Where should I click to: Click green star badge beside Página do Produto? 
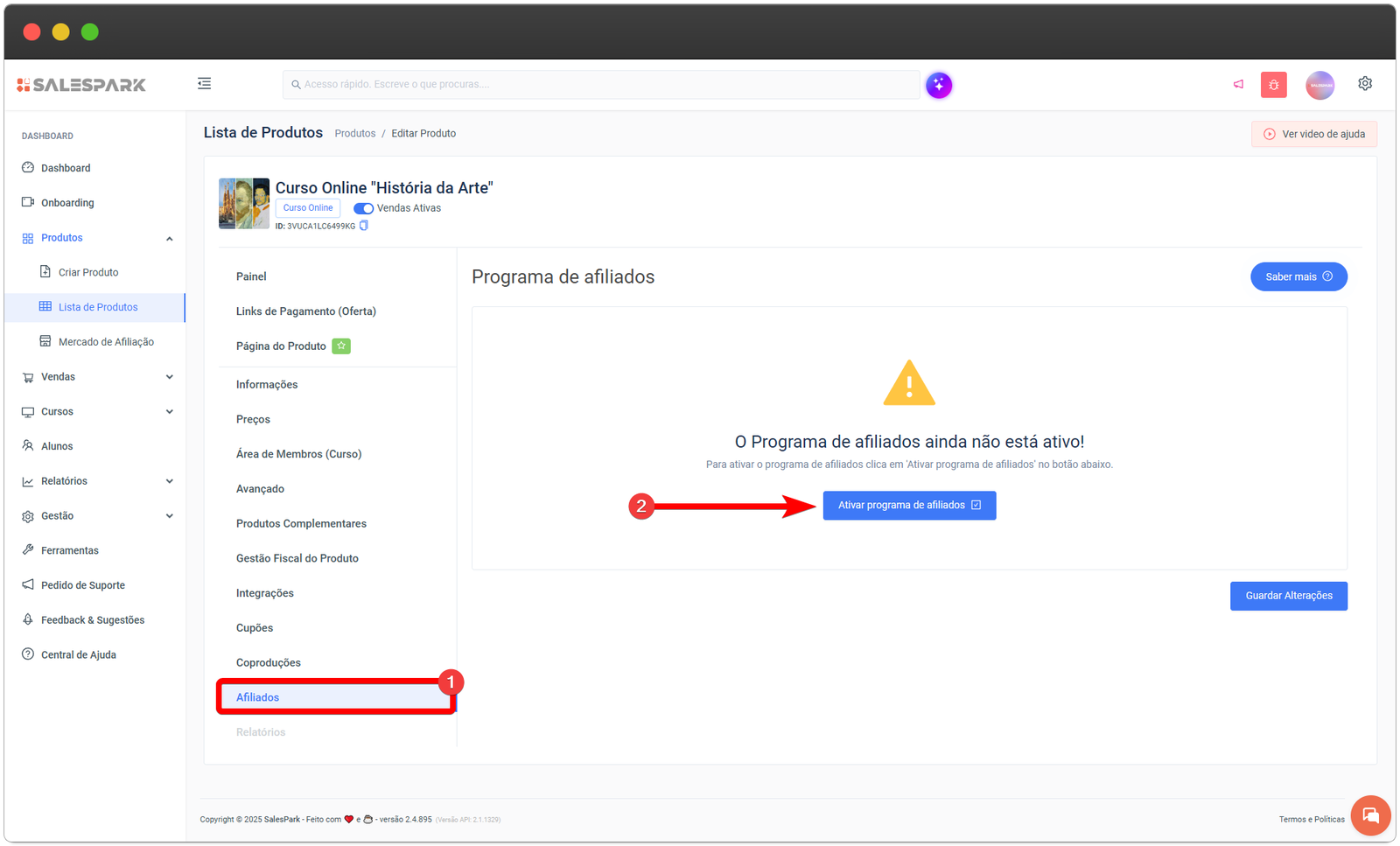(x=341, y=346)
